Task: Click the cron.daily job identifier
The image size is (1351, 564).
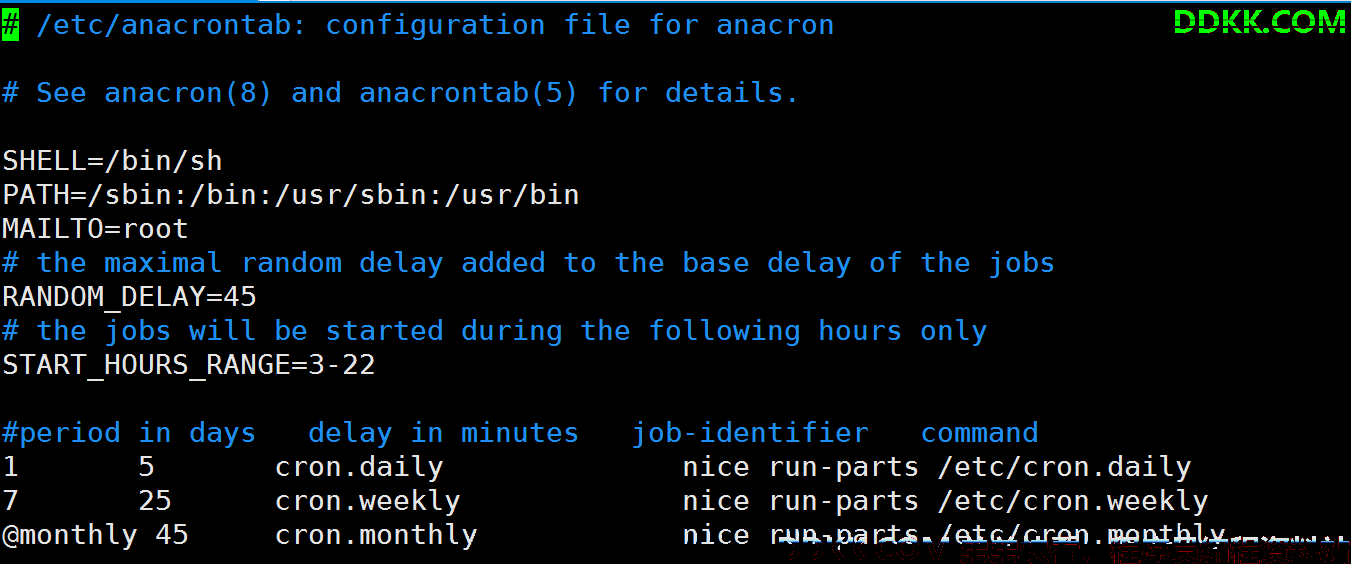Action: pos(359,467)
